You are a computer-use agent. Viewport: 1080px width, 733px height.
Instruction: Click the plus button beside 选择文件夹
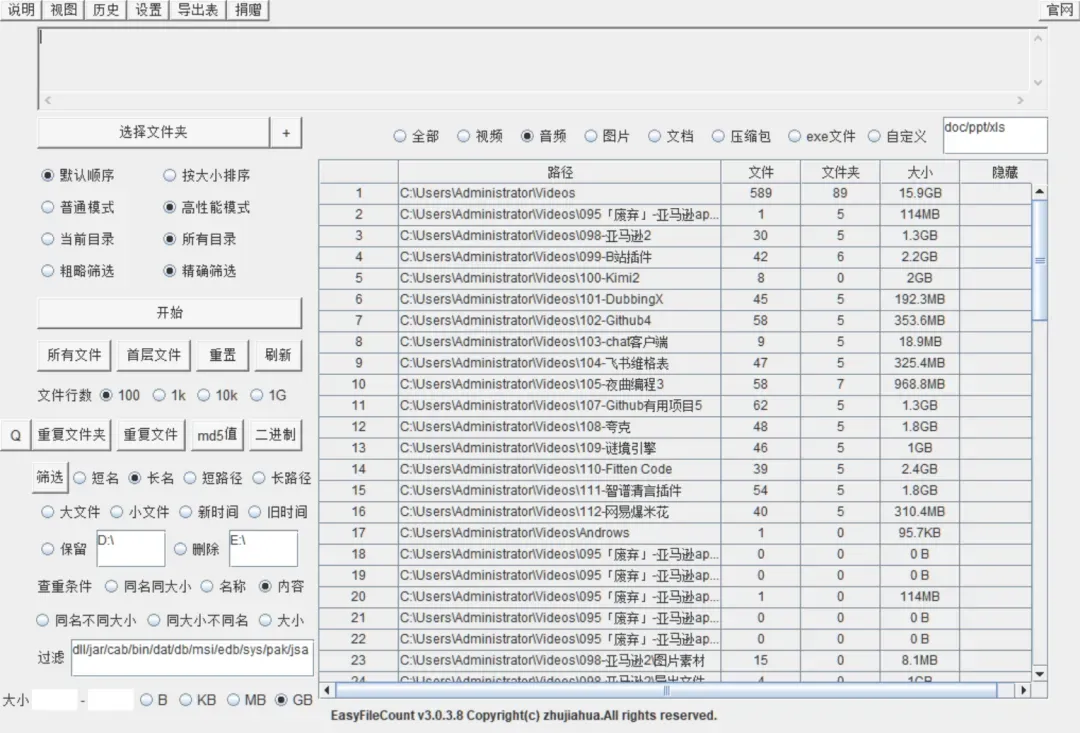tap(286, 132)
